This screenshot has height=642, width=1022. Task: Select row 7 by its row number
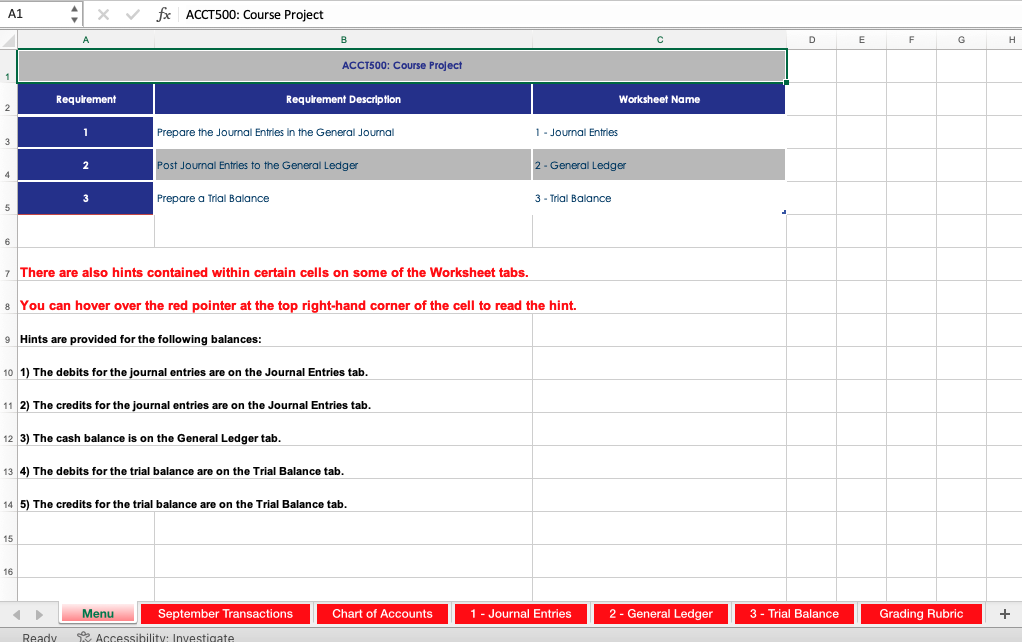coord(8,272)
